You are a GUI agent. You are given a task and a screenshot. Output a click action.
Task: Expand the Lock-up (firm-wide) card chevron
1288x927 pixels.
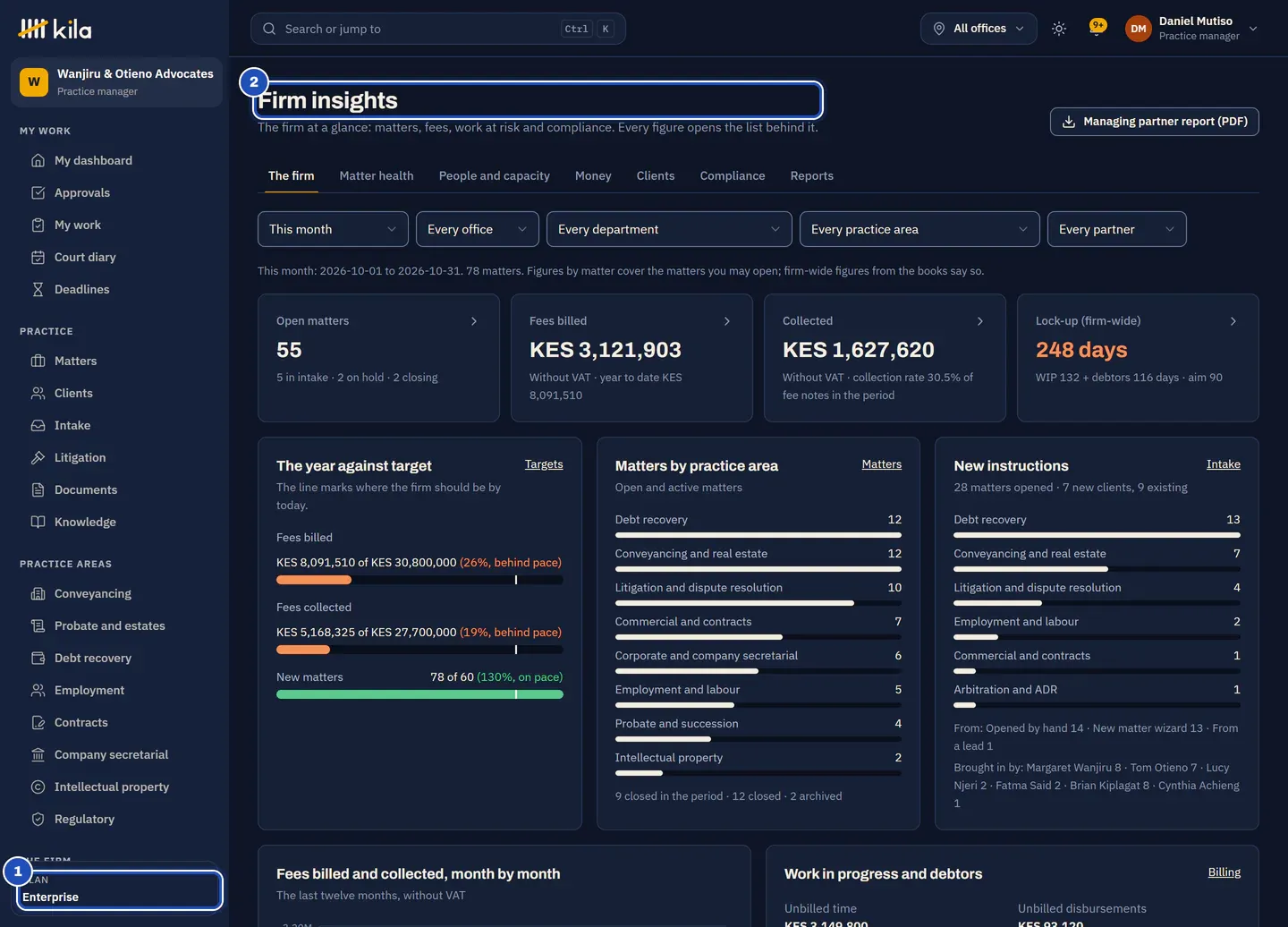(x=1233, y=321)
